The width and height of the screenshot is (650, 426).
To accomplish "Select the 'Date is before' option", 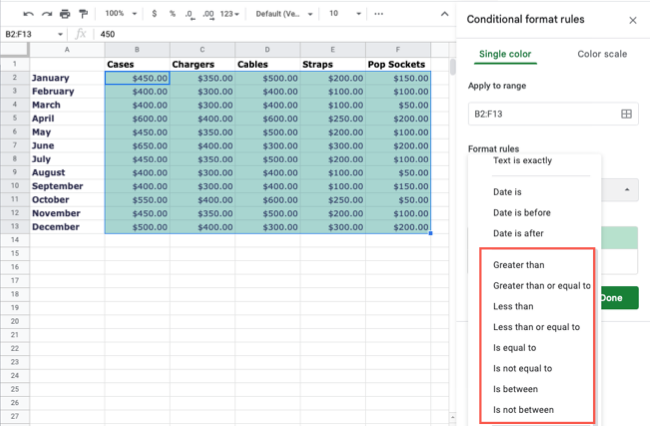I will [522, 213].
